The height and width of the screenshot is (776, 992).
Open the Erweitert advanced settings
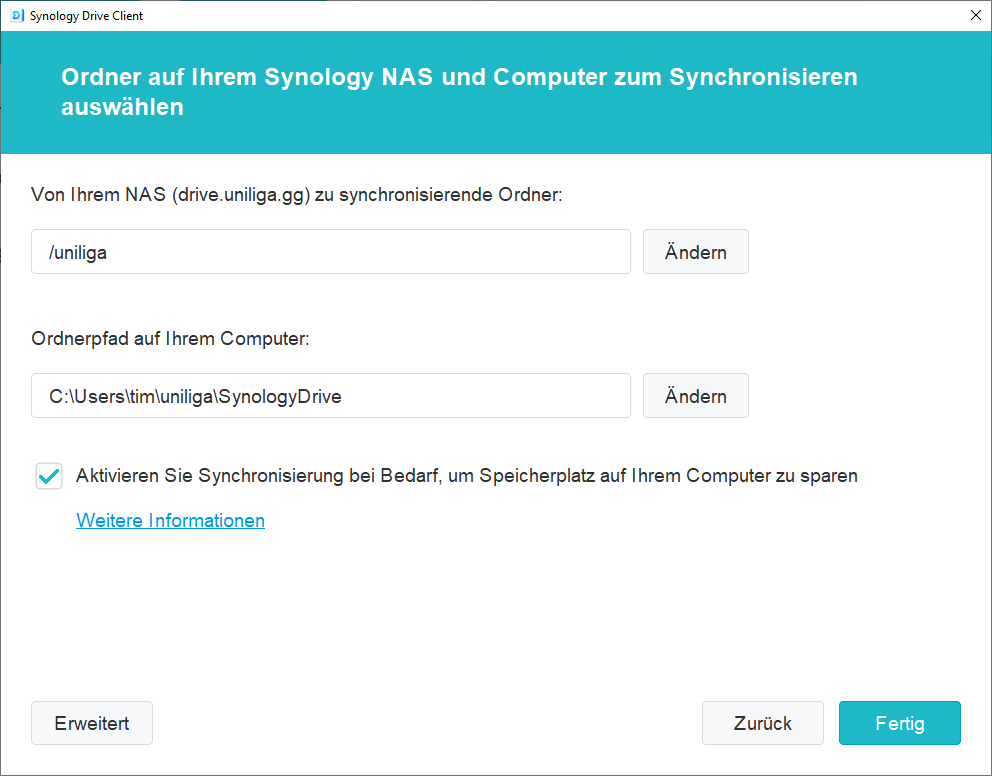click(92, 723)
